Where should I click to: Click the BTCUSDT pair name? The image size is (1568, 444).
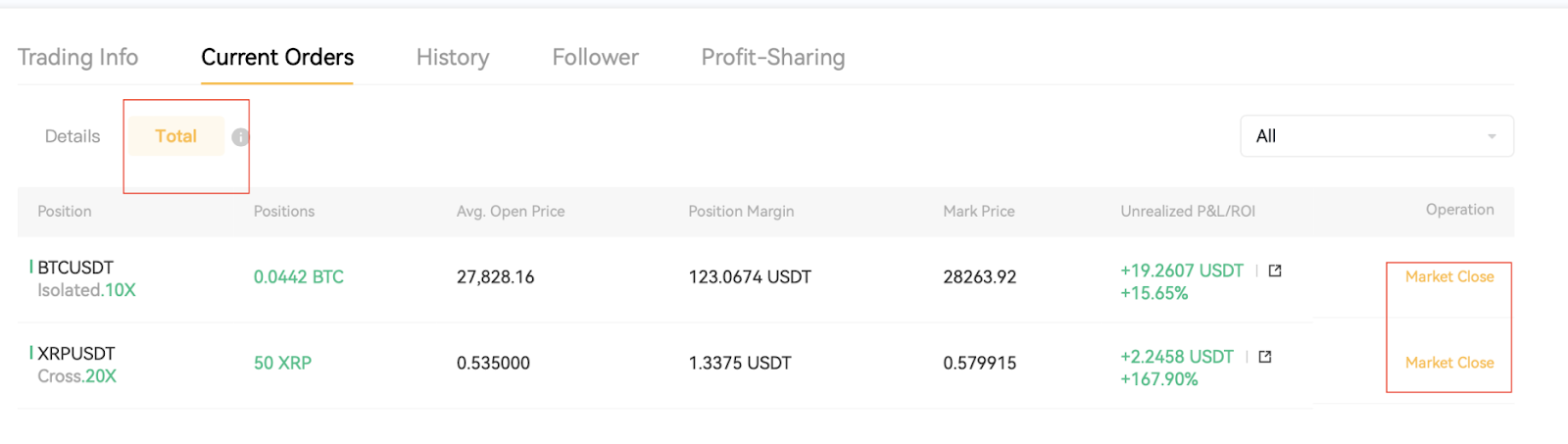click(x=75, y=268)
